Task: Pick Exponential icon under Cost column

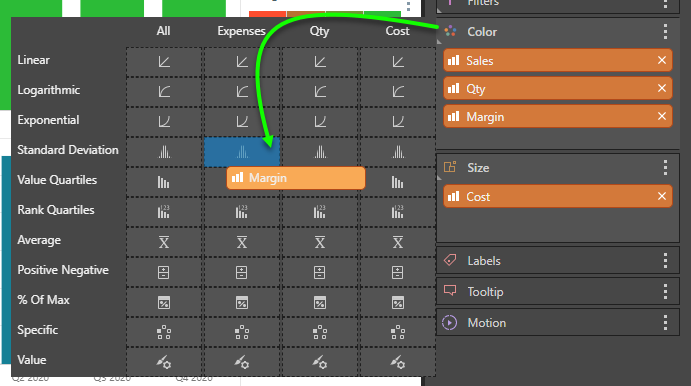Action: click(x=398, y=122)
